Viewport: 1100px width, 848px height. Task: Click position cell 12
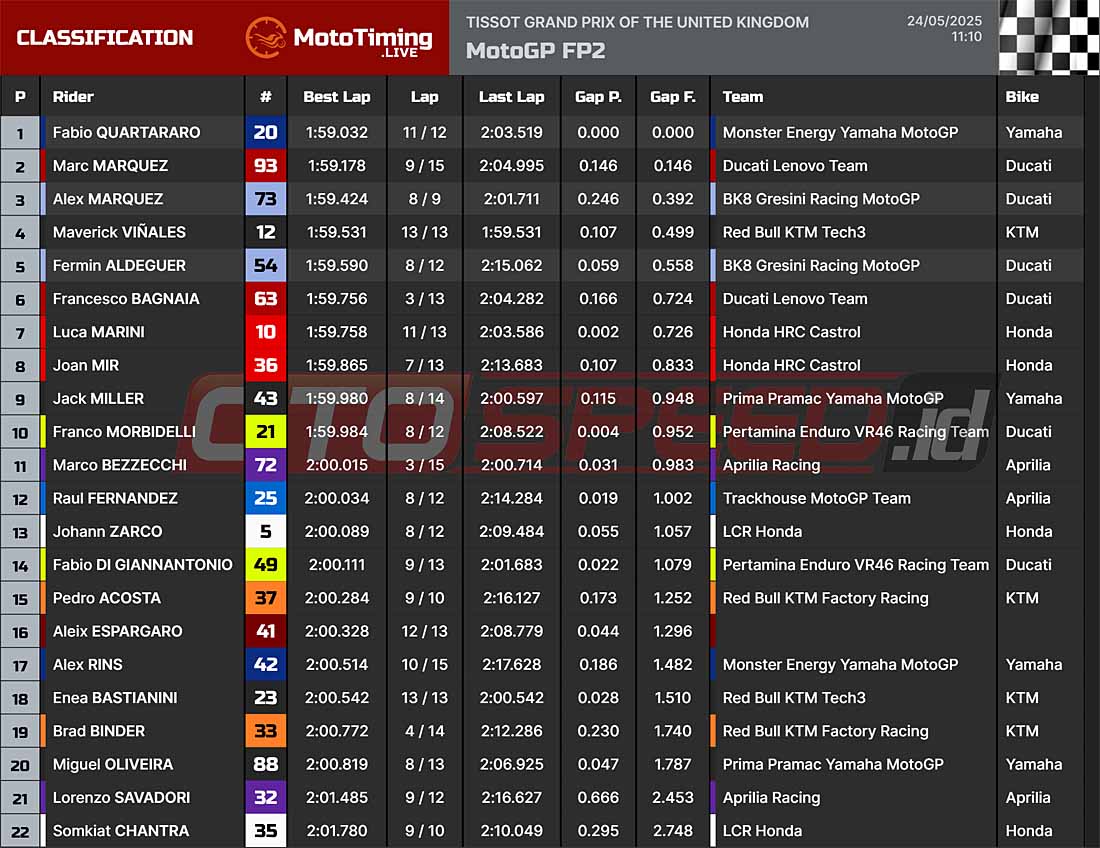click(x=20, y=499)
